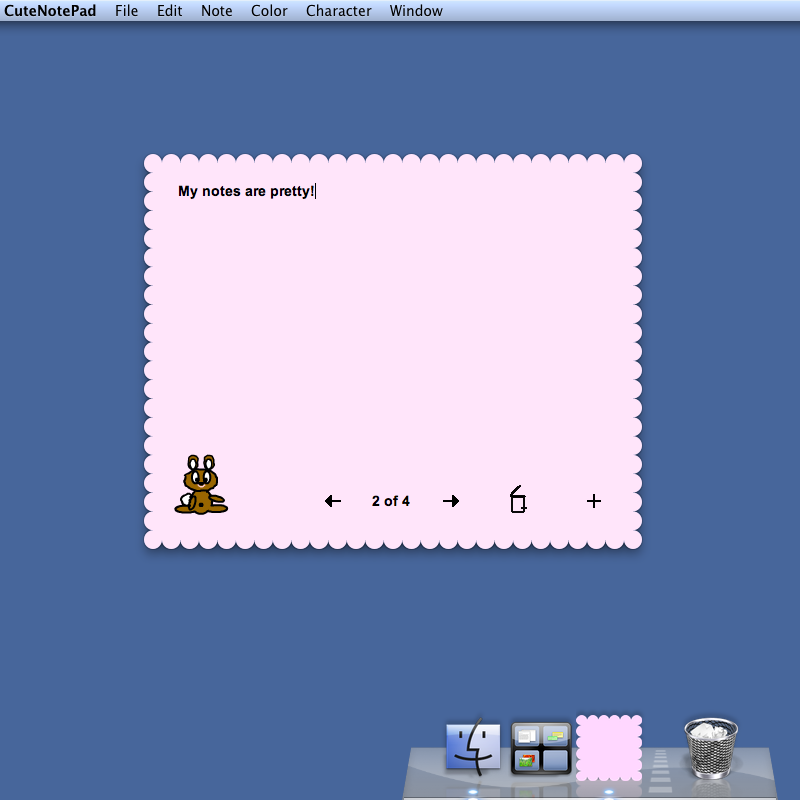Image resolution: width=800 pixels, height=800 pixels.
Task: Open the Color menu
Action: (x=269, y=11)
